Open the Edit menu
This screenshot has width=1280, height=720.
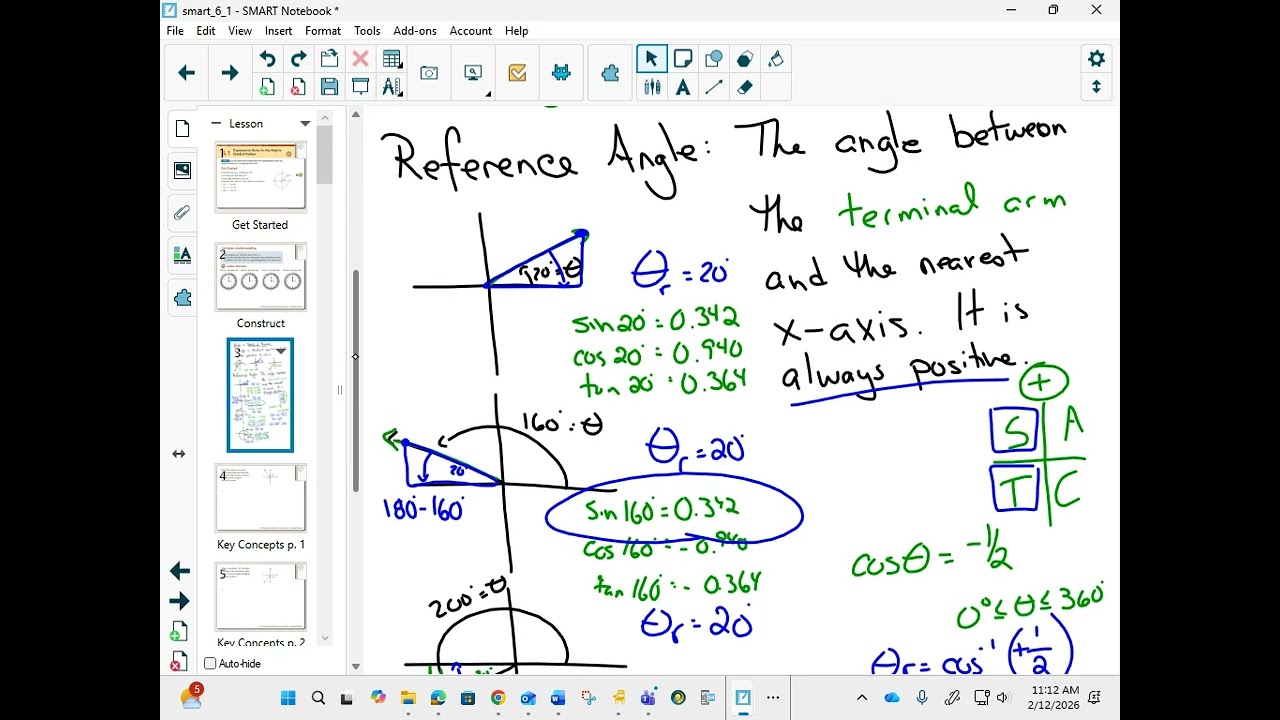coord(206,31)
